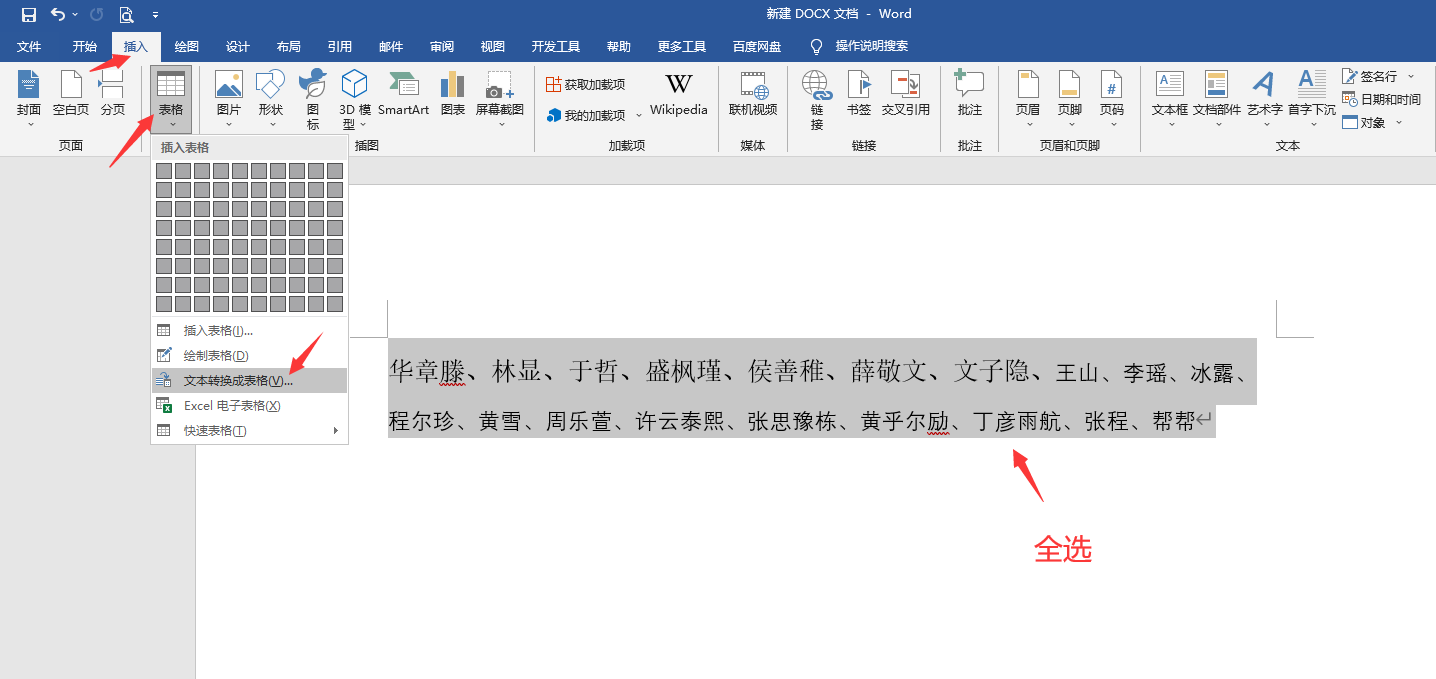
Task: Click the name 许云泰熙 in the document
Action: tap(680, 422)
